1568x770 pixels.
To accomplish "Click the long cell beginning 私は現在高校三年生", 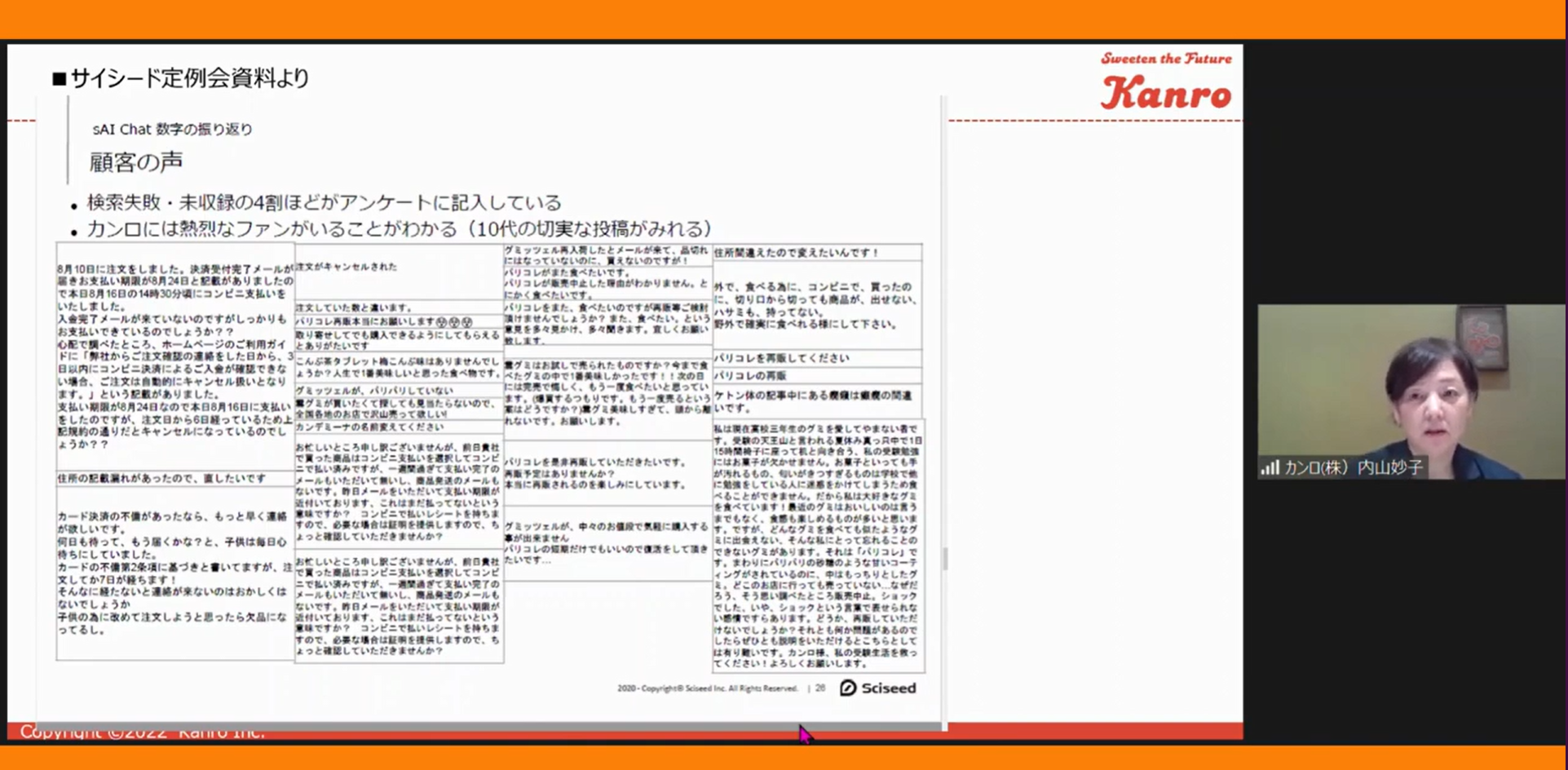I will pos(818,546).
